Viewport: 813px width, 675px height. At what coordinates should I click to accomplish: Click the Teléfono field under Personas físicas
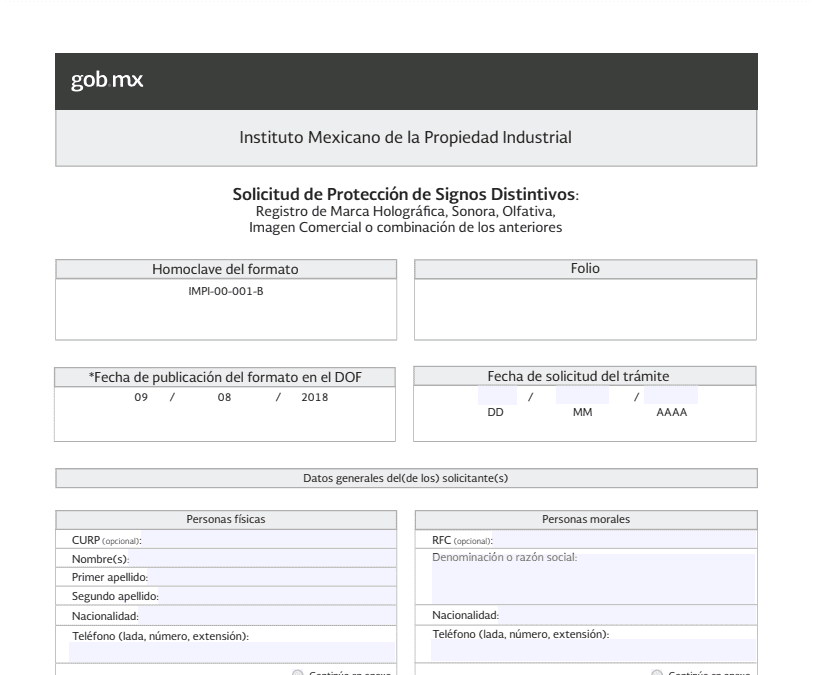click(x=232, y=652)
